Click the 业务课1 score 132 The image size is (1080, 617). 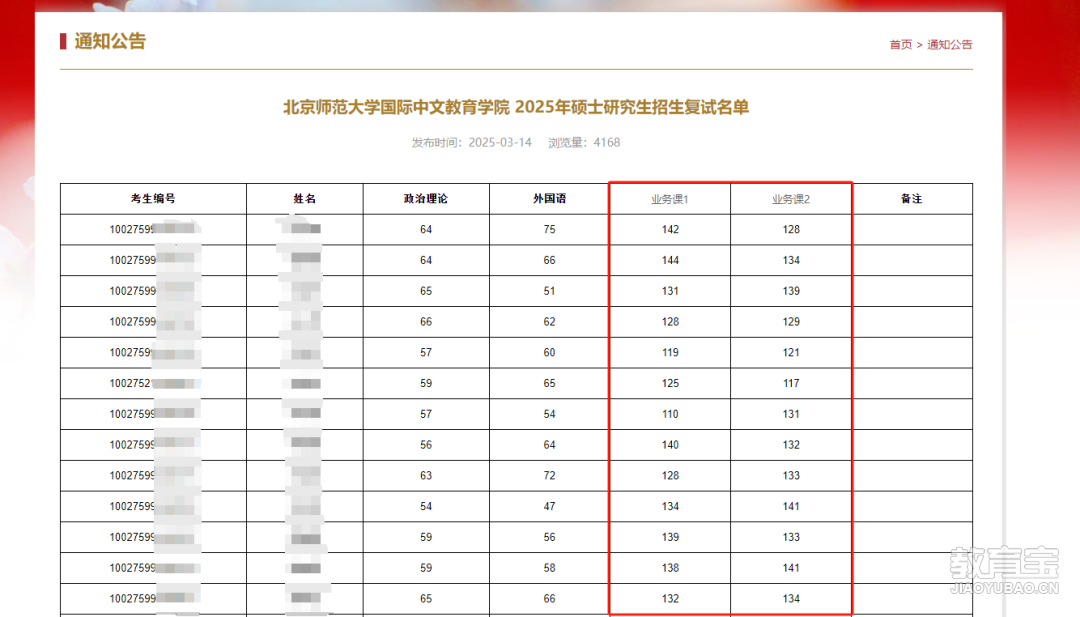click(x=670, y=598)
